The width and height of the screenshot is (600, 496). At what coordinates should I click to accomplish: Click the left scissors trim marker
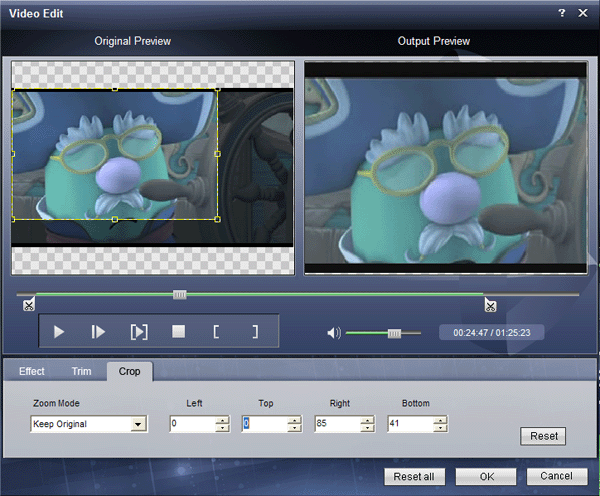(29, 305)
